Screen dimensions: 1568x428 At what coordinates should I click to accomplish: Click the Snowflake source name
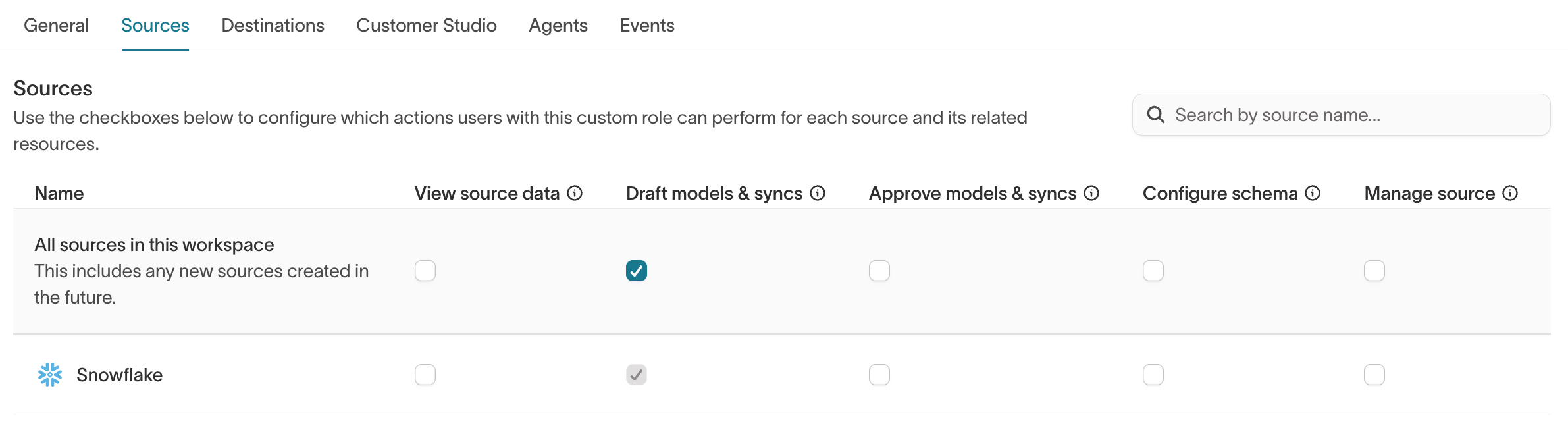pos(119,375)
